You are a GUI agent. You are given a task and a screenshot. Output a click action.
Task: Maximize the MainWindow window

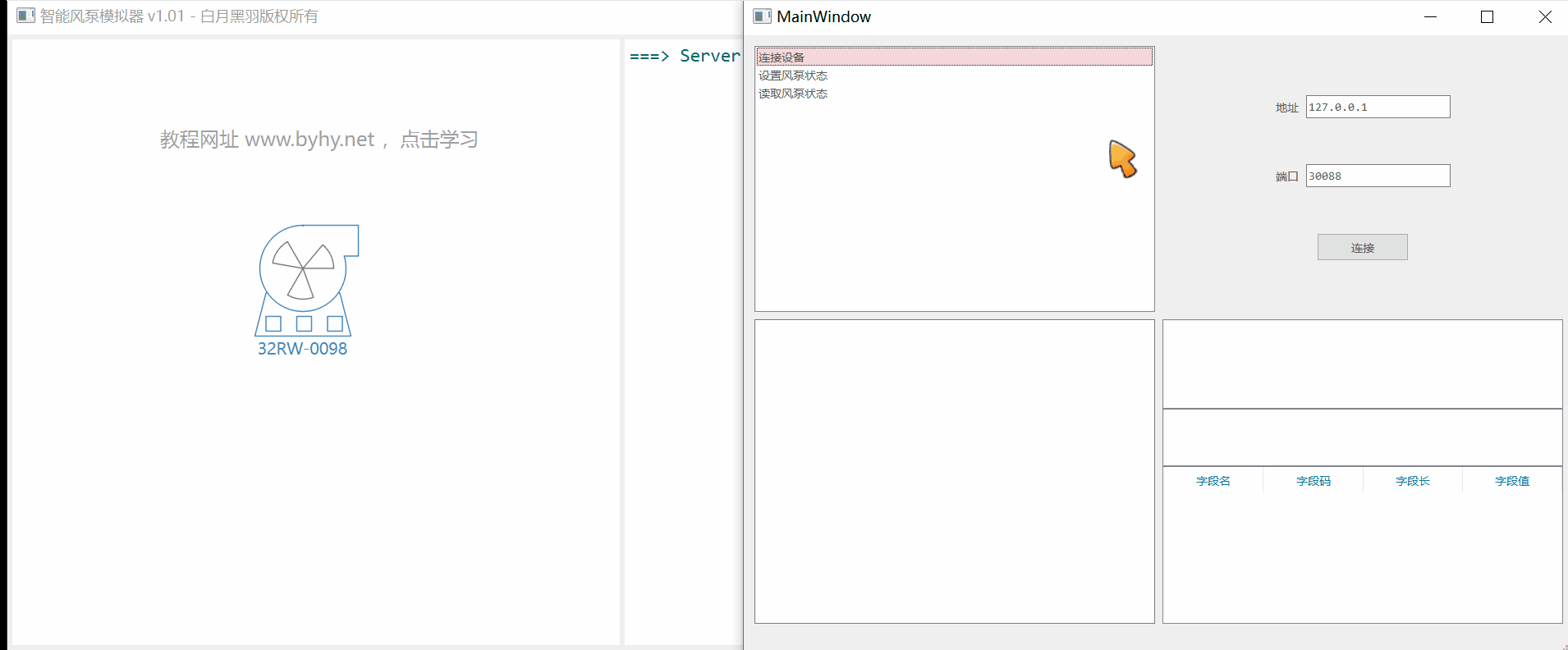coord(1487,16)
